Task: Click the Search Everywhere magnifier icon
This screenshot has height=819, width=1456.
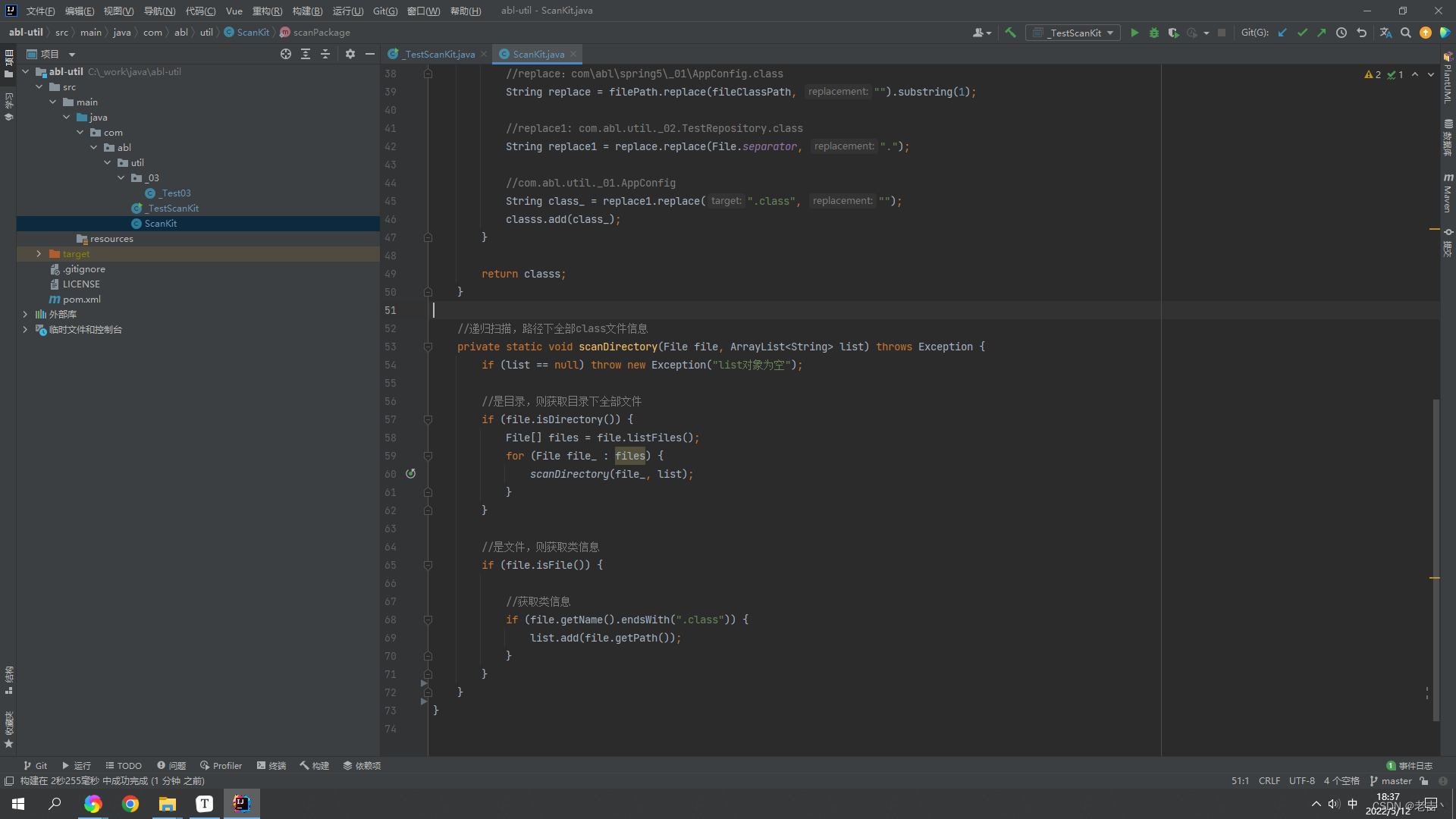Action: point(1406,33)
